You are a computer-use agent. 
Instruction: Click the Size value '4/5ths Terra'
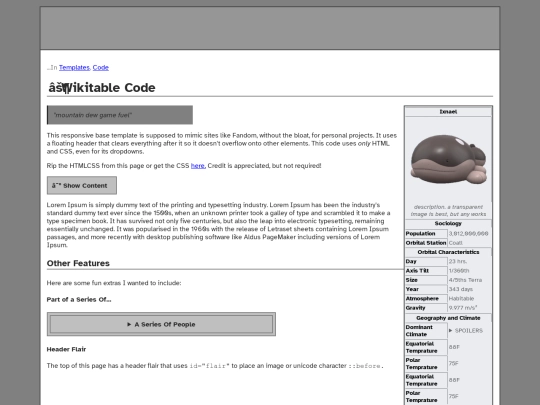coord(465,280)
